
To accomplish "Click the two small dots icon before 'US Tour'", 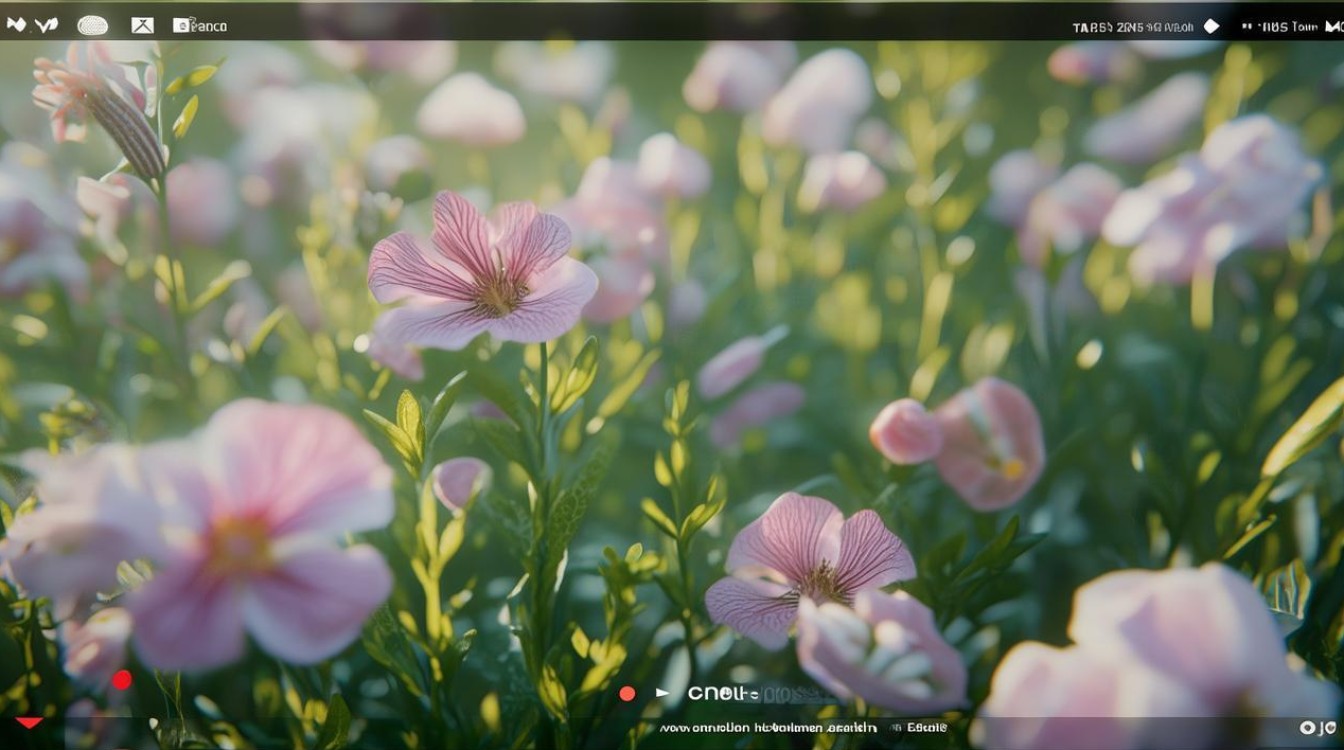I will pos(1247,27).
